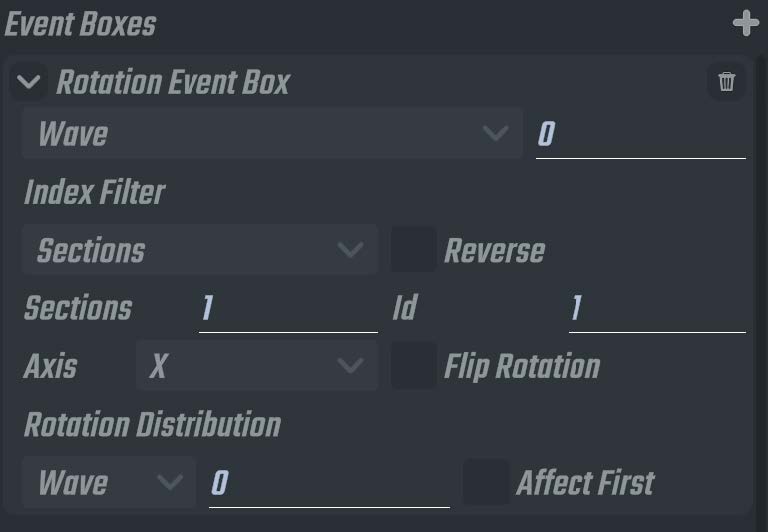Click the Rotation Distribution heading
This screenshot has height=532, width=768.
coord(152,424)
